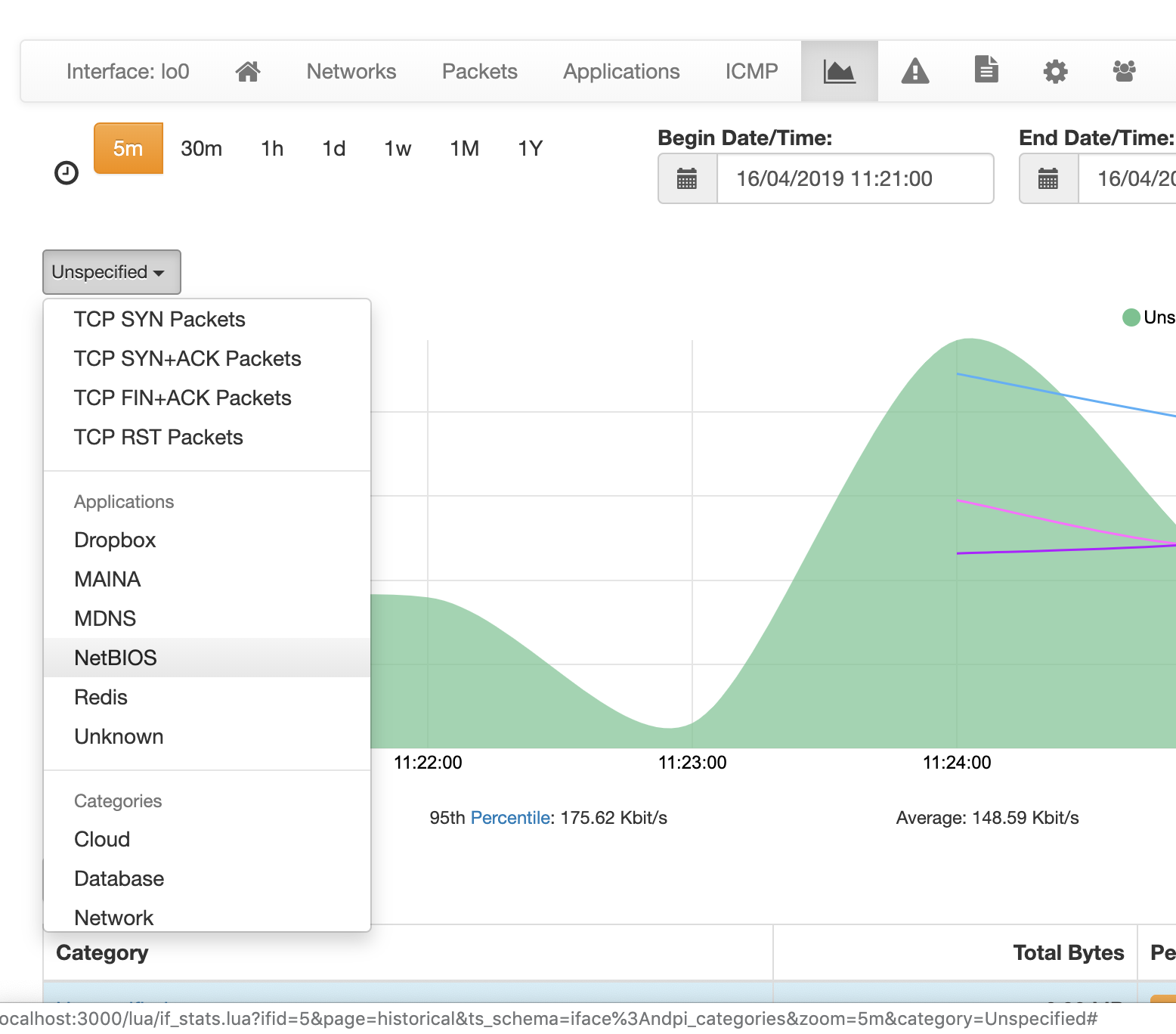Open the historical charts view icon

point(839,70)
